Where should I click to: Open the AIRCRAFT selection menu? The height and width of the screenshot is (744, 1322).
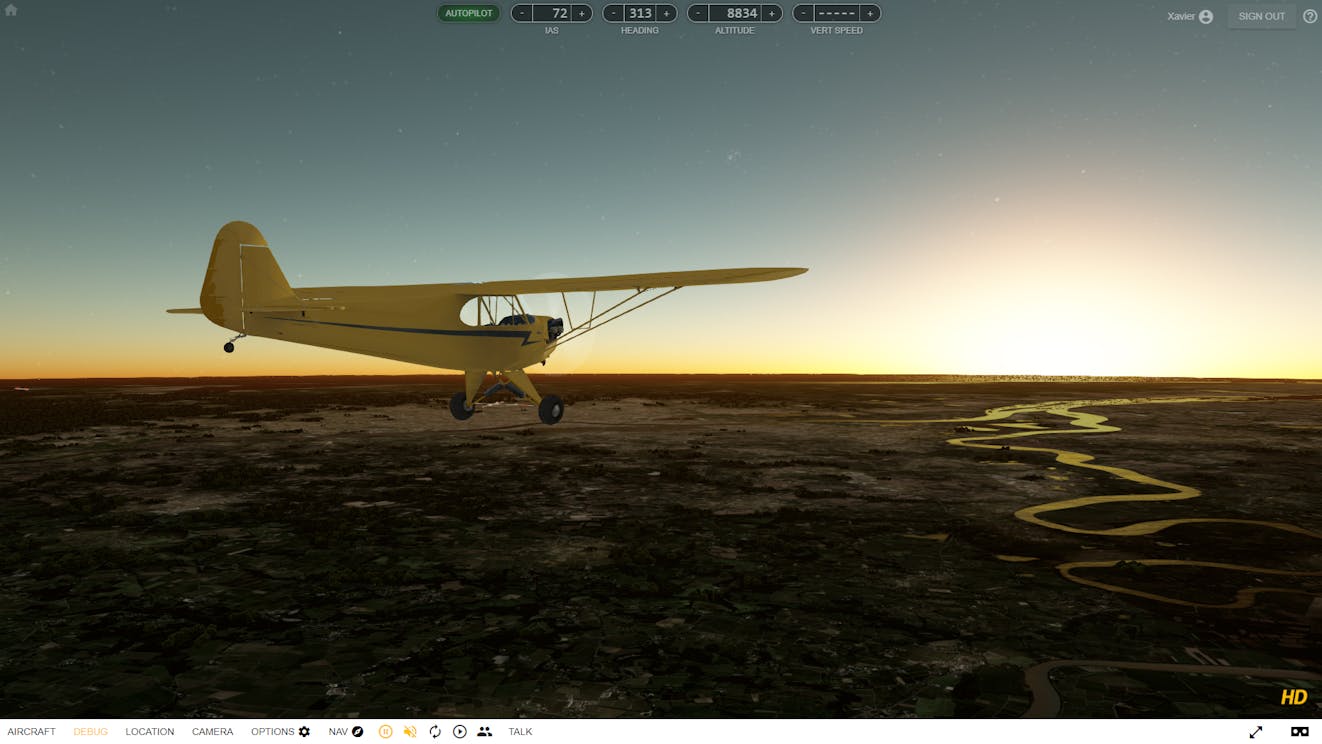tap(32, 731)
